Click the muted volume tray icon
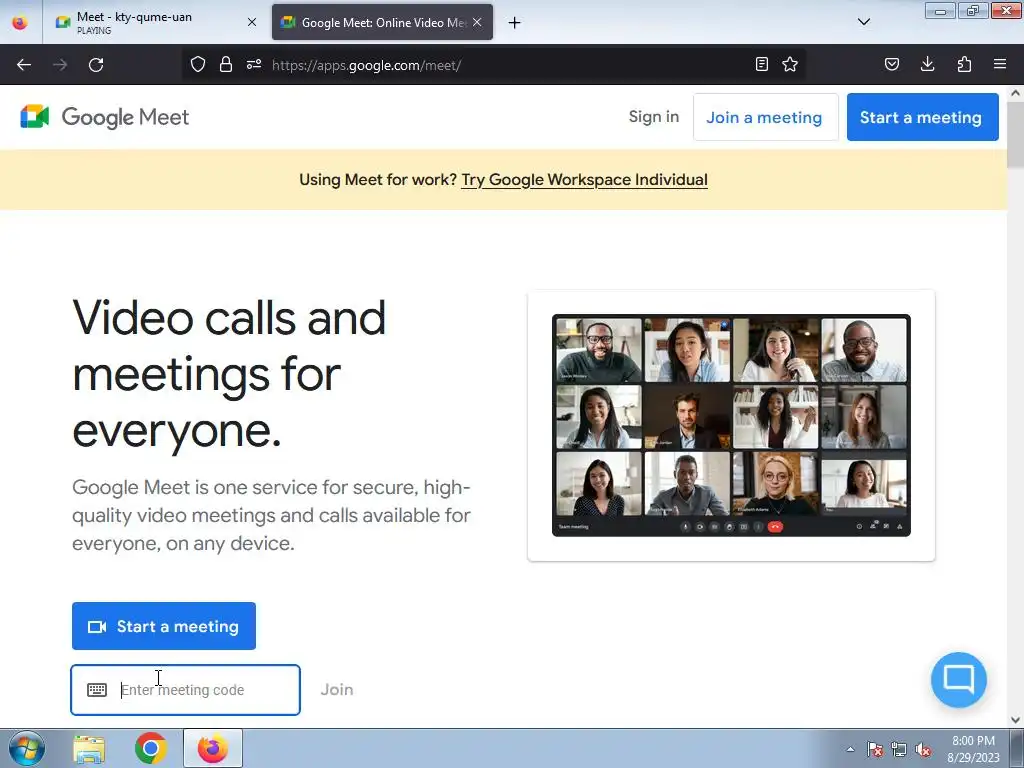Viewport: 1024px width, 768px height. coord(923,749)
